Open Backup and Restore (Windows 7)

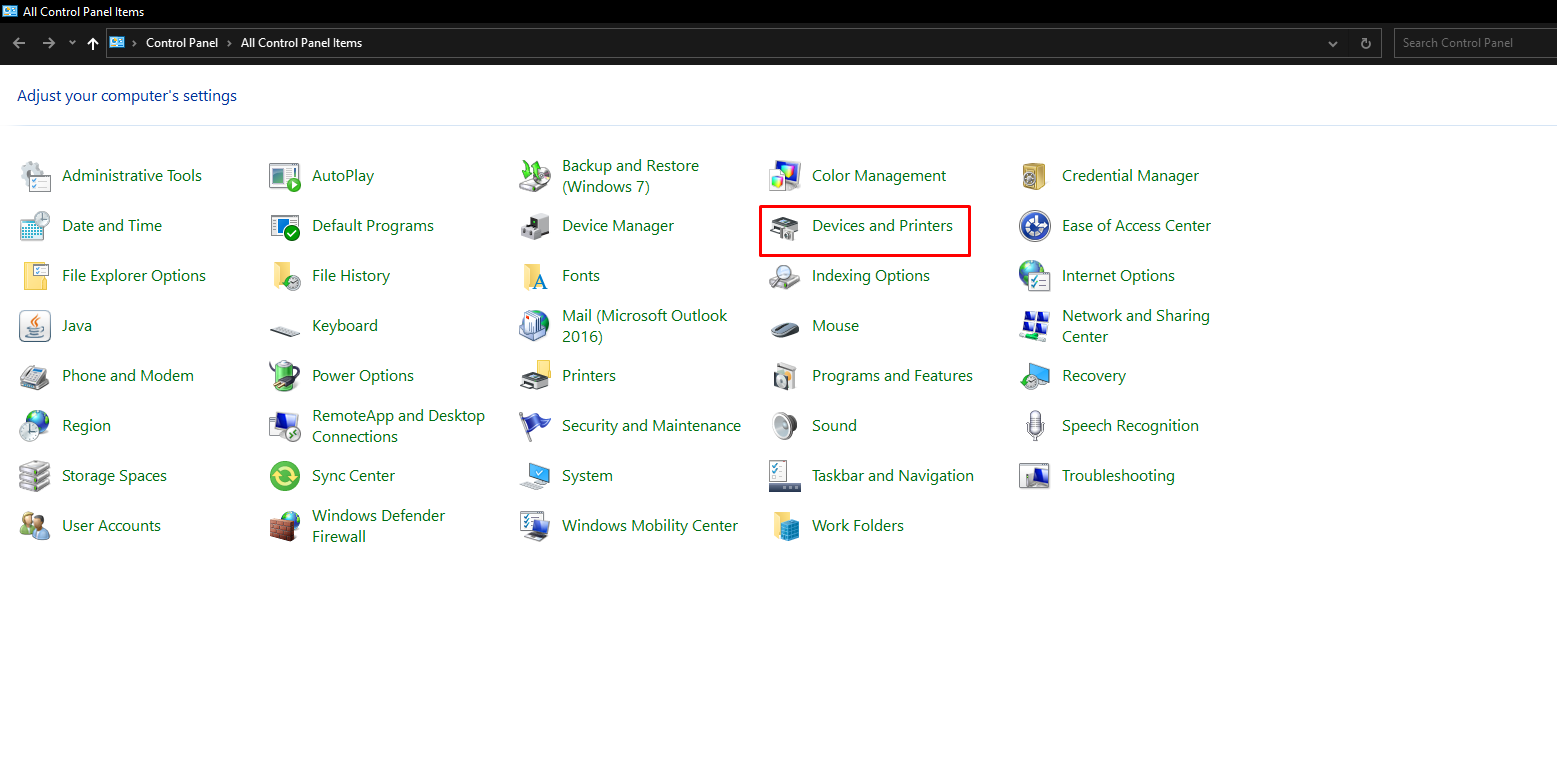pos(630,175)
